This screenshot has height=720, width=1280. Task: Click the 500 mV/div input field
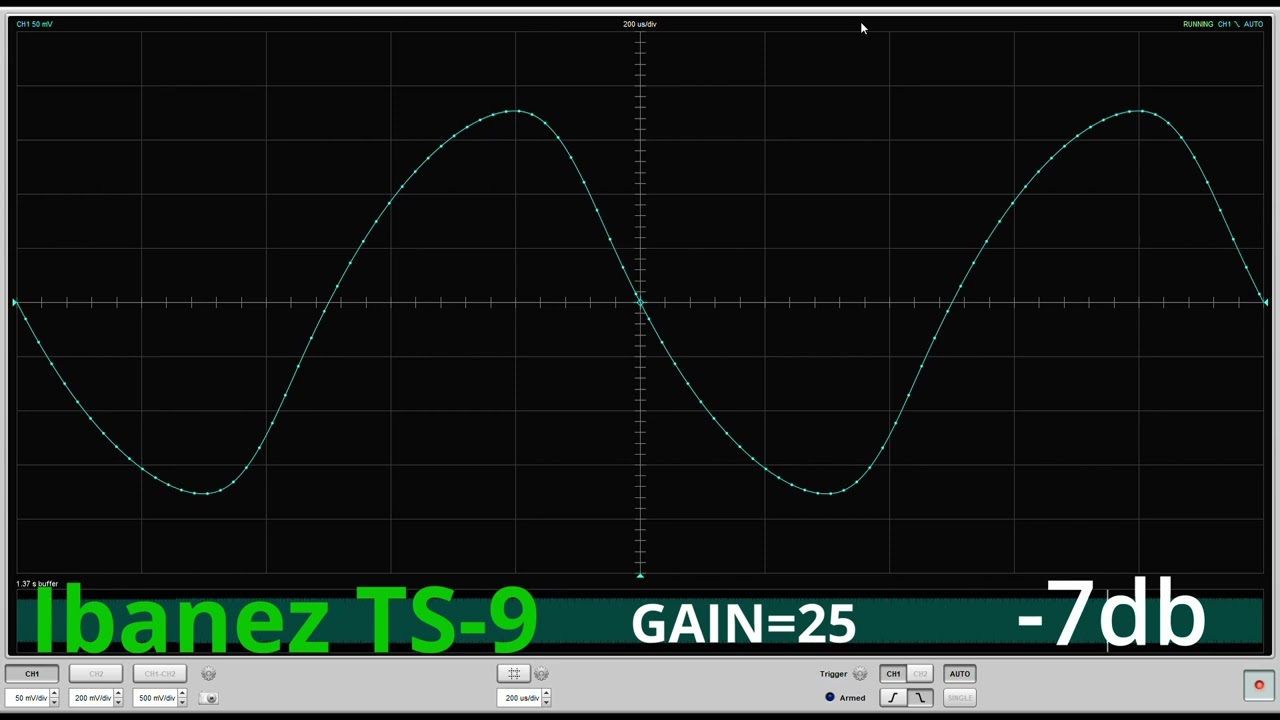click(x=156, y=698)
